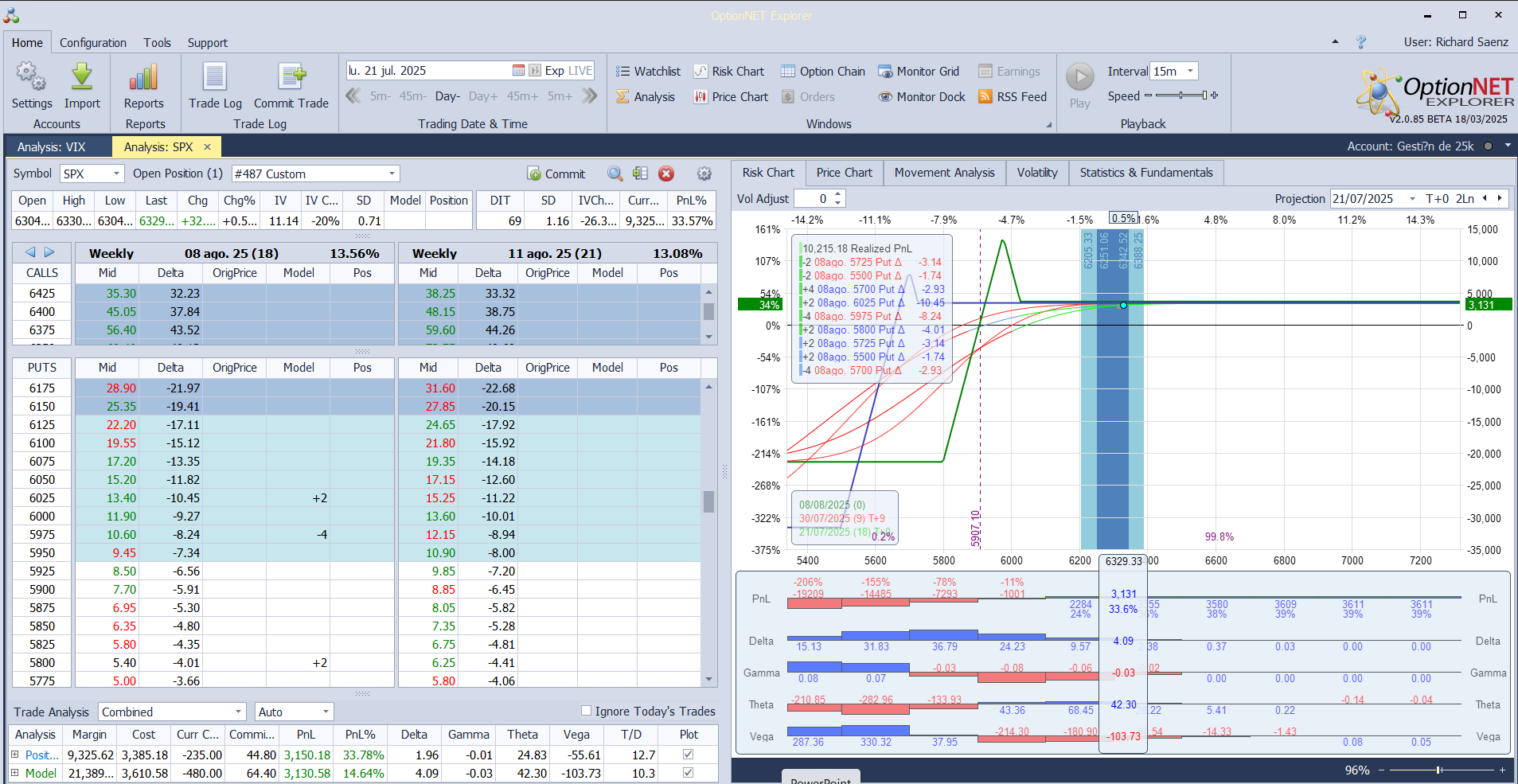Click the Play playback button
1518x784 pixels.
(1080, 86)
